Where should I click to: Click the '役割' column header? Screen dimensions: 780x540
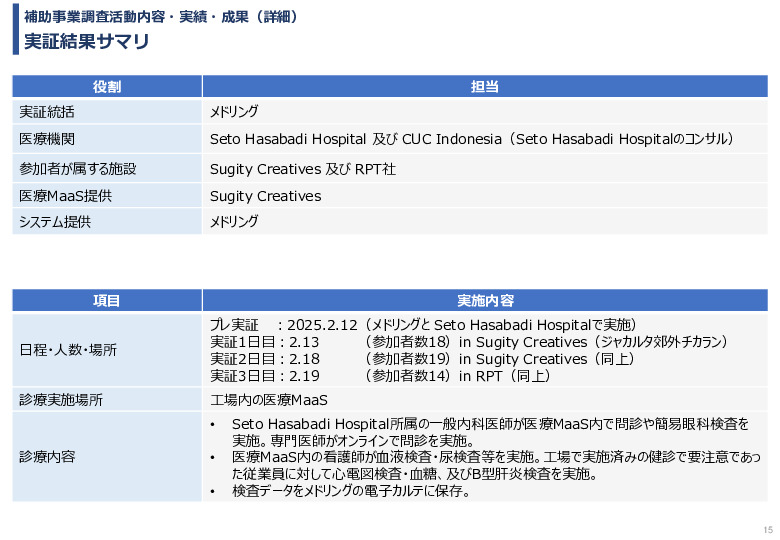(107, 87)
